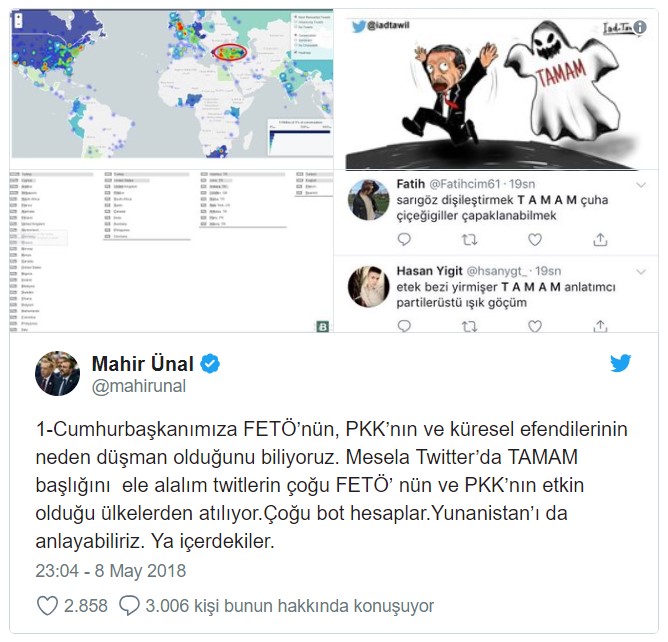This screenshot has height=642, width=668.
Task: Expand options chevron on Hasan Yigit's tweet
Action: tap(641, 272)
